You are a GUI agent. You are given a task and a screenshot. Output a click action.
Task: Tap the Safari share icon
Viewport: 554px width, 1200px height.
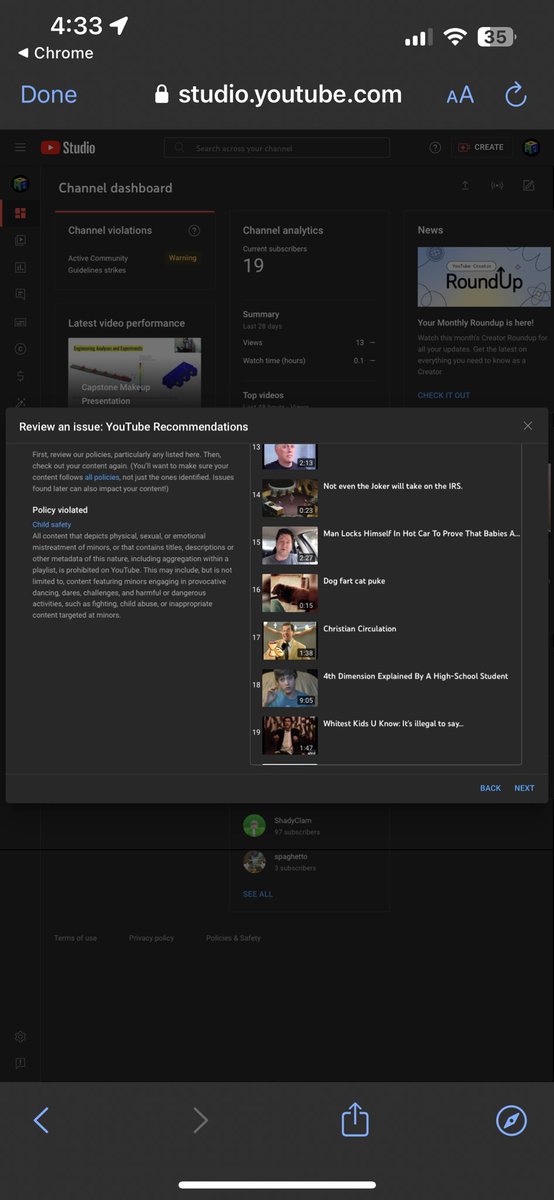(x=355, y=1119)
